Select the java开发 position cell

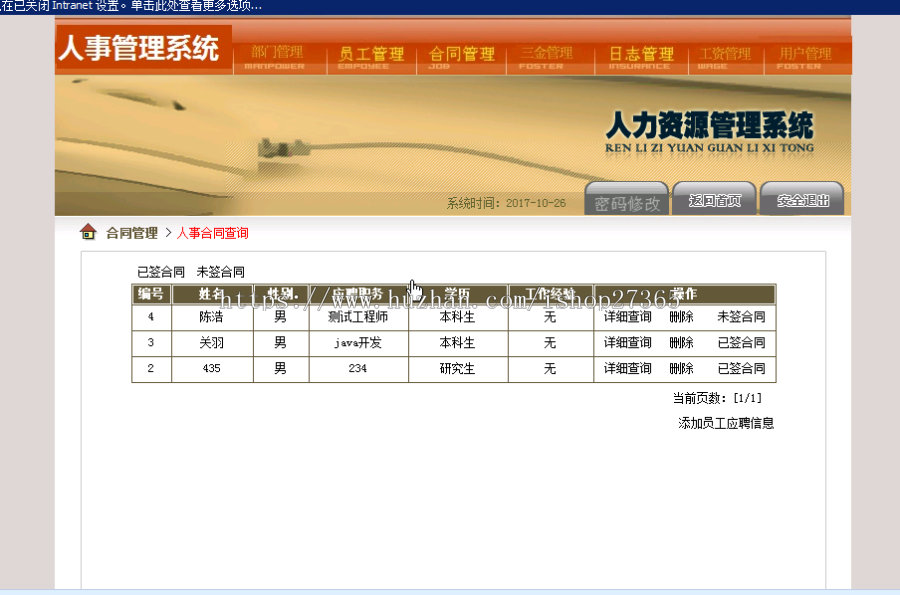coord(358,343)
